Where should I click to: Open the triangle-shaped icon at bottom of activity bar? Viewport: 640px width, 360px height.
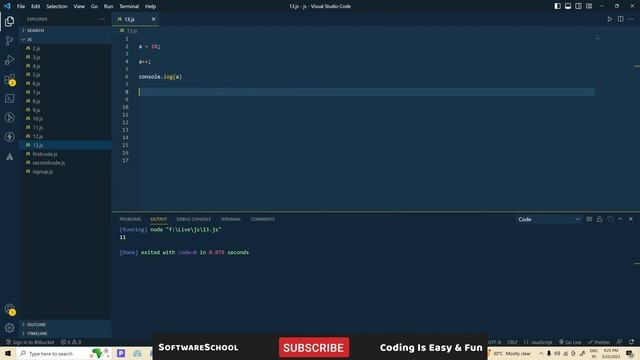(9, 156)
